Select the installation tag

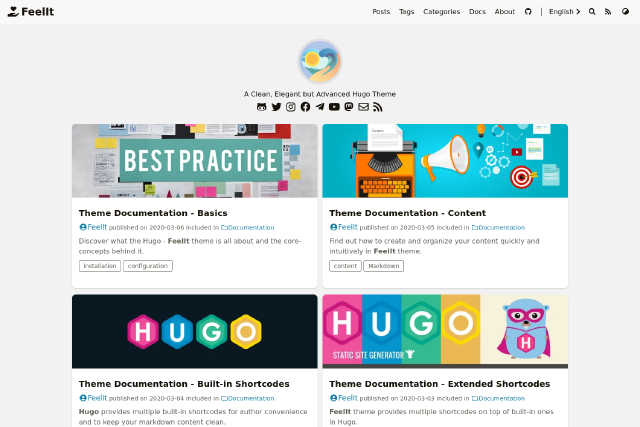(99, 266)
